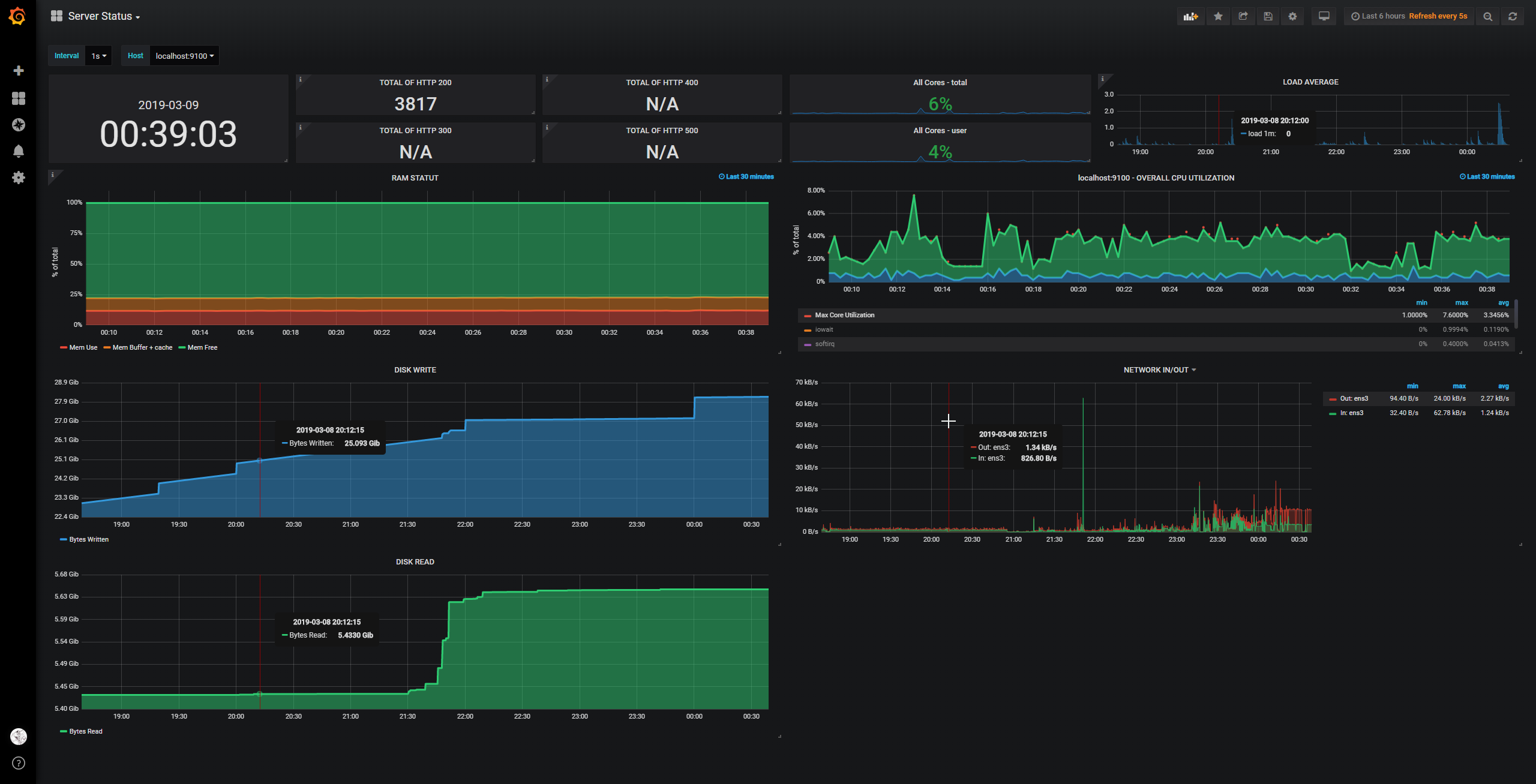Open the DISK WRITE panel title menu

415,370
